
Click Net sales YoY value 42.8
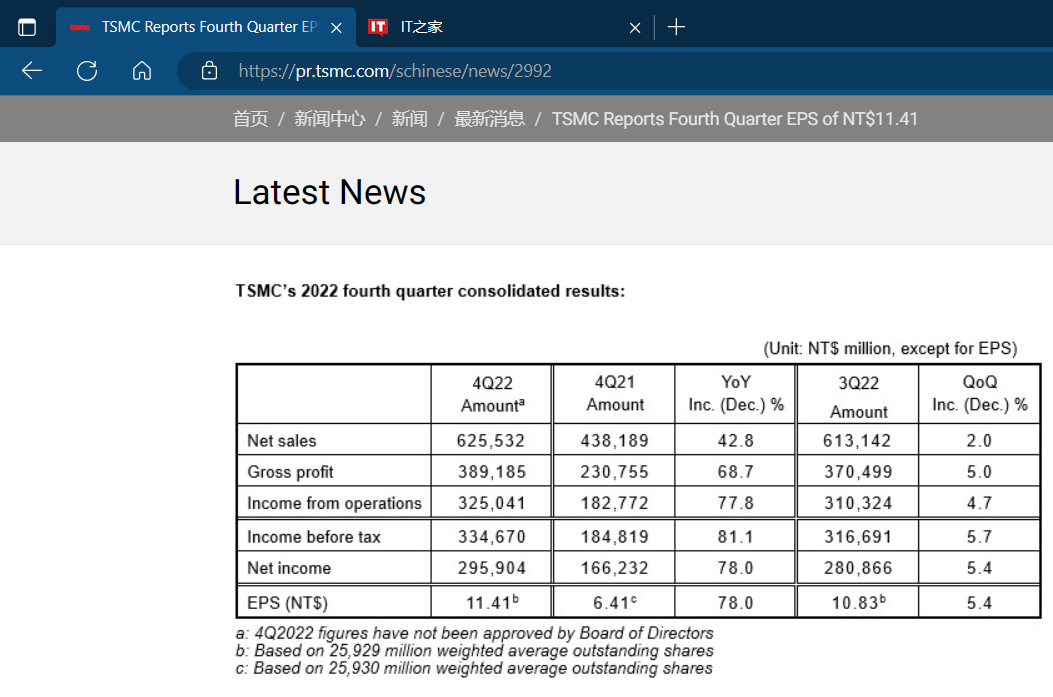point(735,440)
